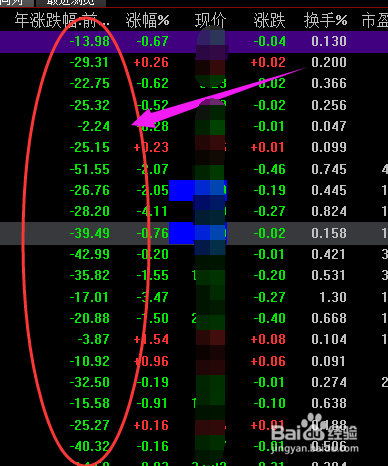This screenshot has width=388, height=466.
Task: Select the turnover value 0.158
Action: (329, 233)
